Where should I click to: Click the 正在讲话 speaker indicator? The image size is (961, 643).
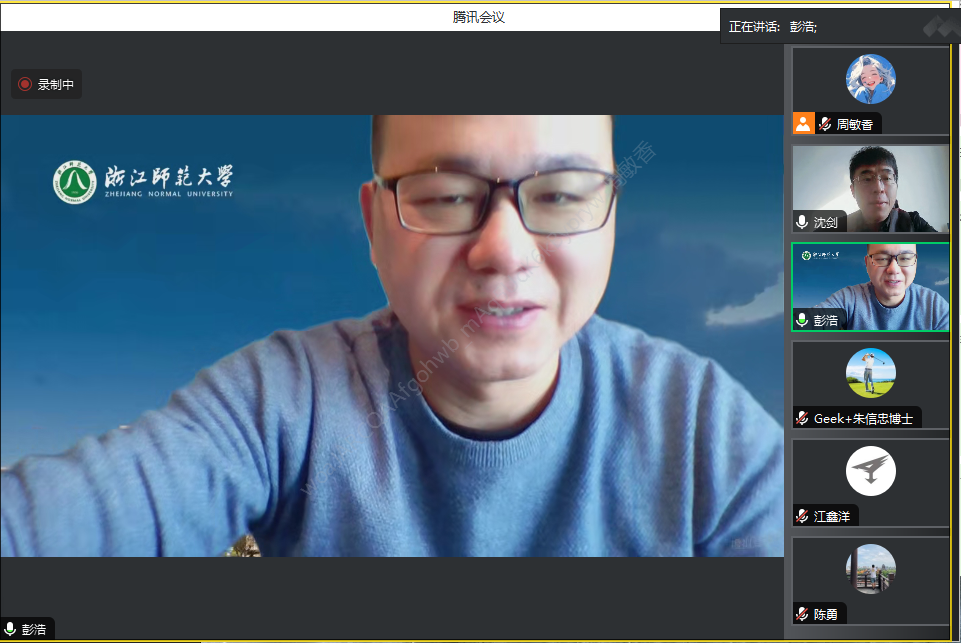pos(773,26)
